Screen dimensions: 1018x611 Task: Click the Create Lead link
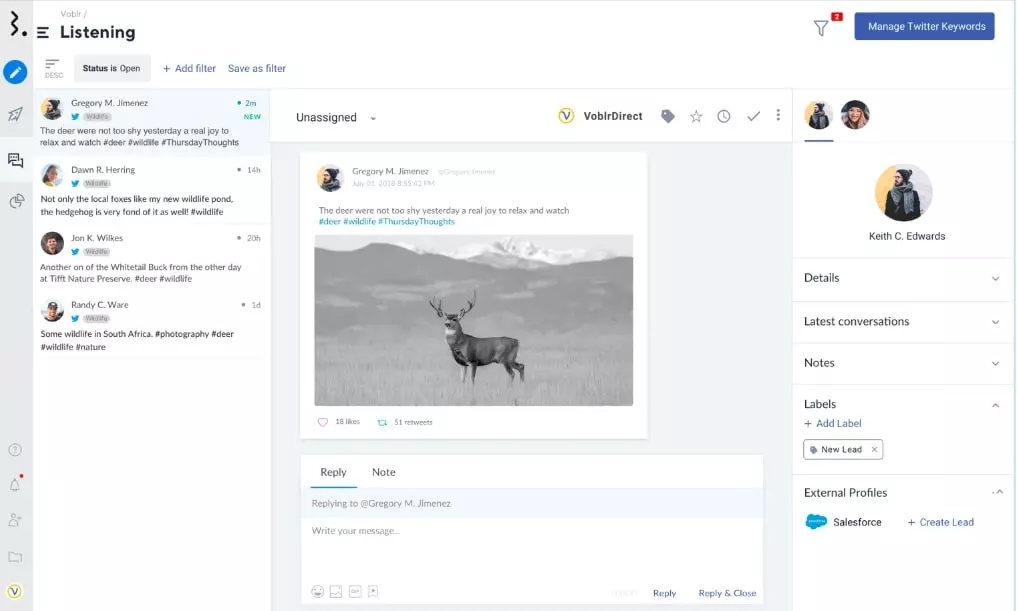[940, 522]
